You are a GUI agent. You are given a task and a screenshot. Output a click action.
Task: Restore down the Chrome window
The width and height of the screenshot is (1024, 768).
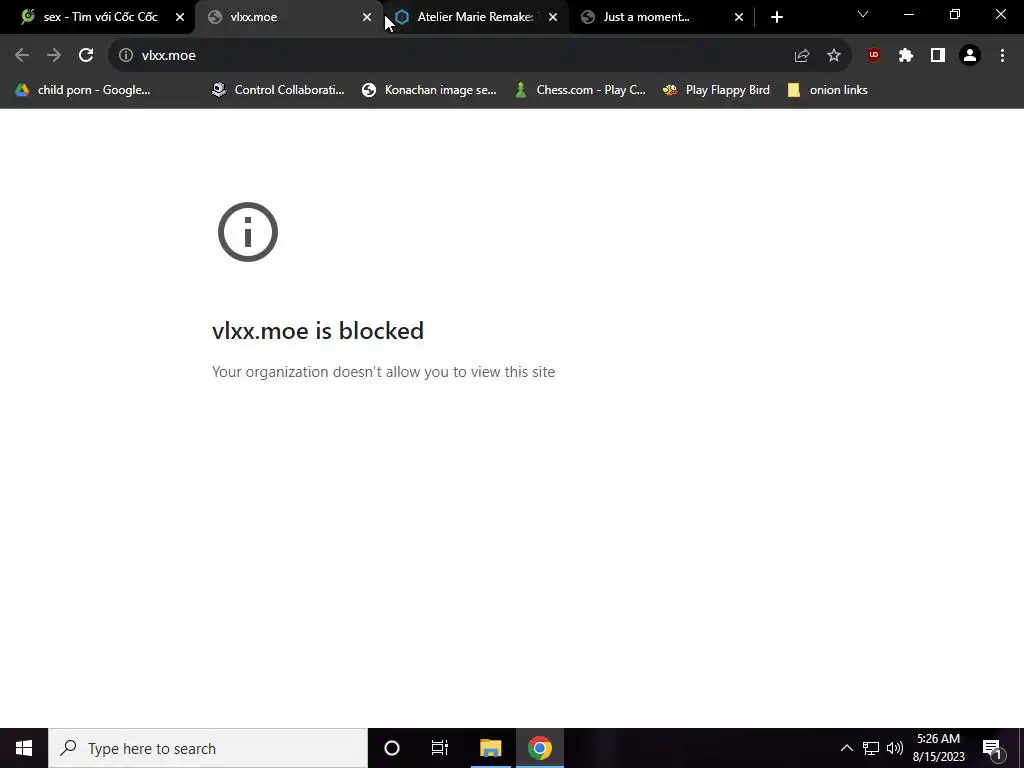click(955, 14)
